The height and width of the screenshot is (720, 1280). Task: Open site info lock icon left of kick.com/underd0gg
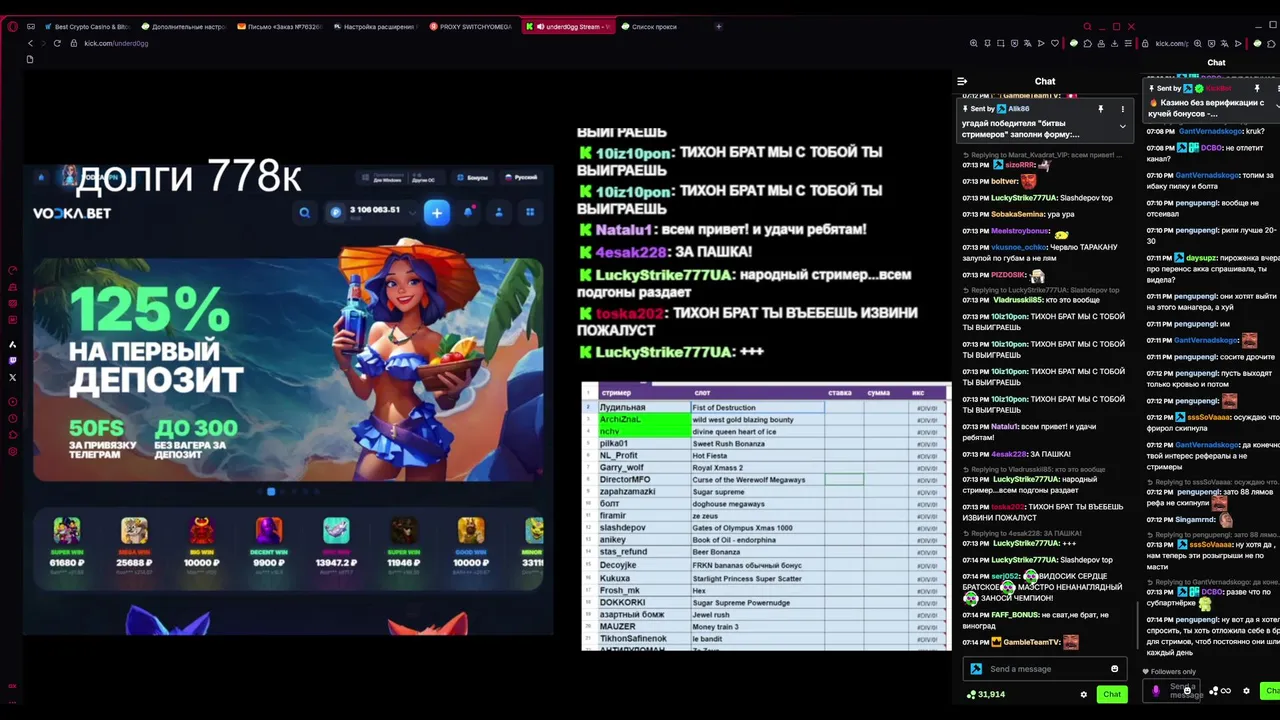pyautogui.click(x=74, y=43)
